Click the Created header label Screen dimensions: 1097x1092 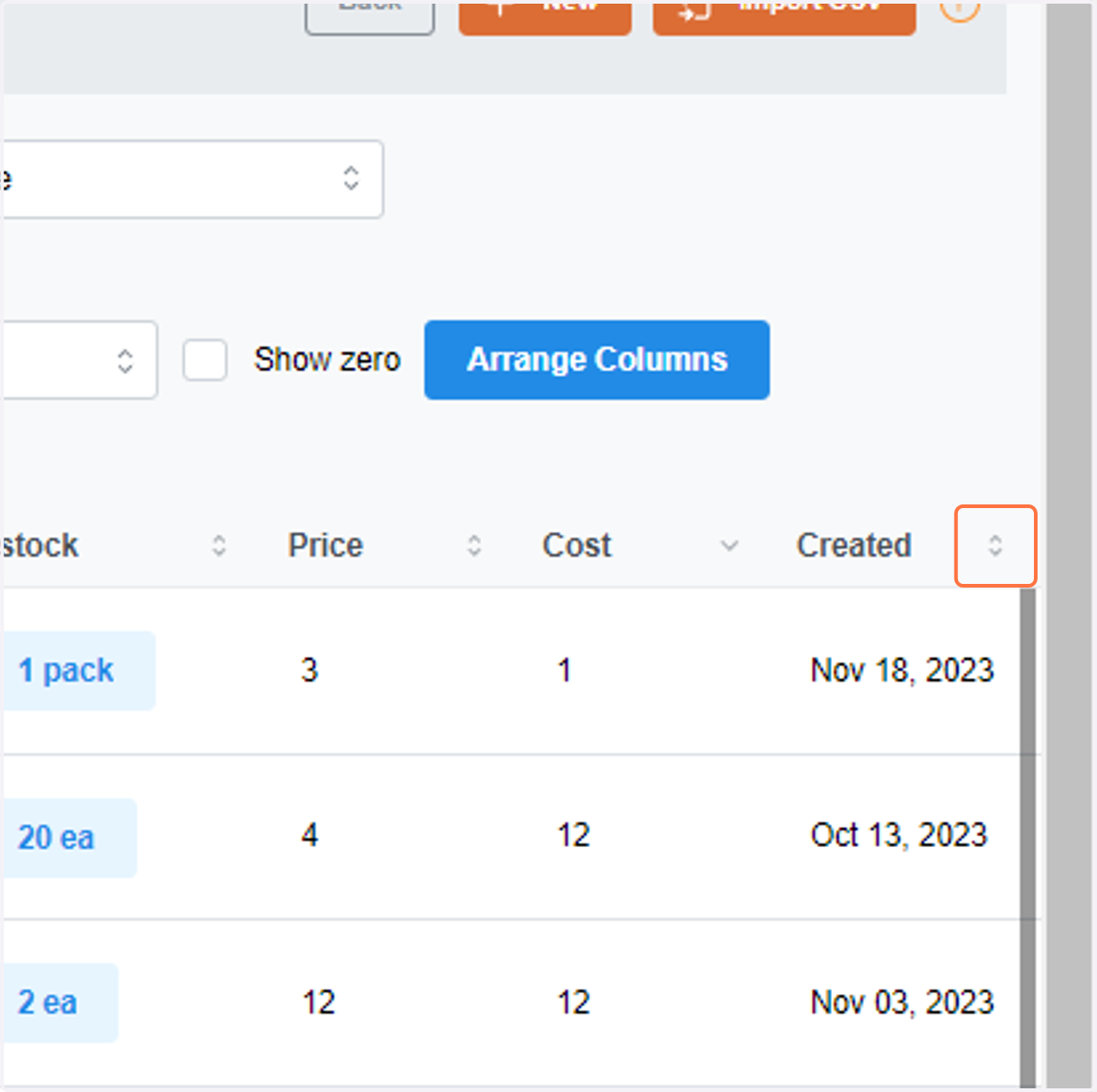[854, 546]
